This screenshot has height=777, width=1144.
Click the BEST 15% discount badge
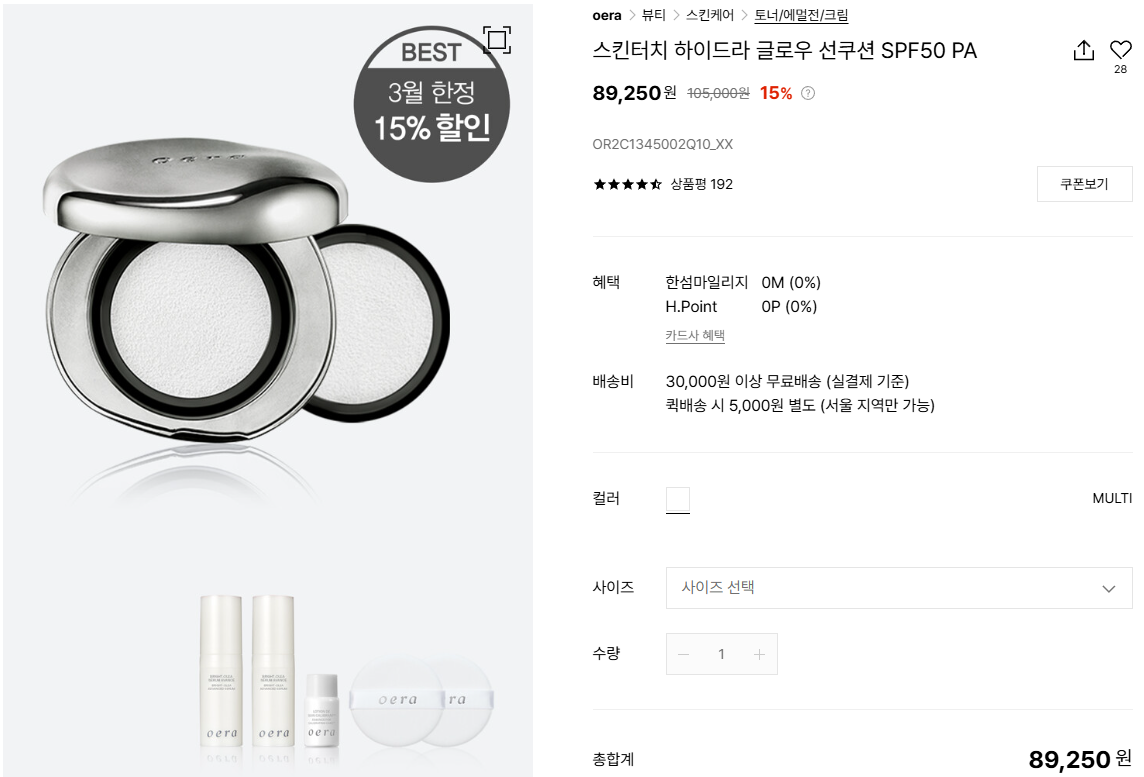tap(431, 104)
